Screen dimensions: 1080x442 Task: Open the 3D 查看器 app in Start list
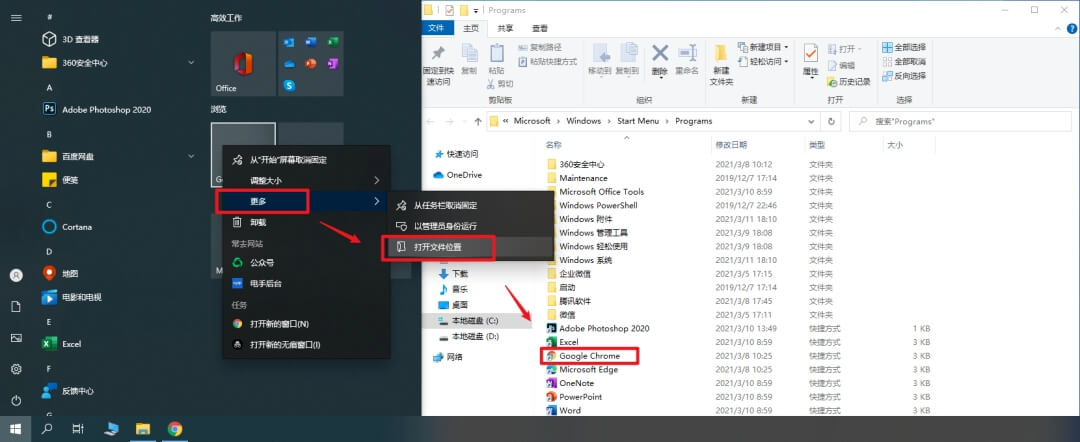tap(71, 39)
